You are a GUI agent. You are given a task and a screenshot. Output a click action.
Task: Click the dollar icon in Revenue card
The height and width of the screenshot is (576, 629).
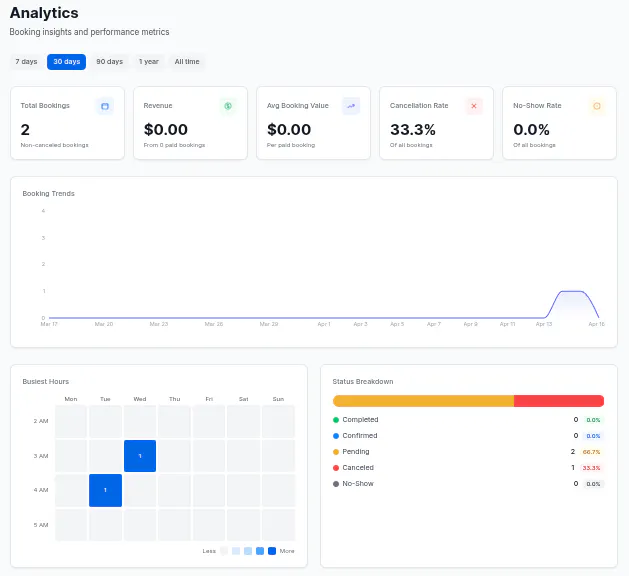(228, 106)
